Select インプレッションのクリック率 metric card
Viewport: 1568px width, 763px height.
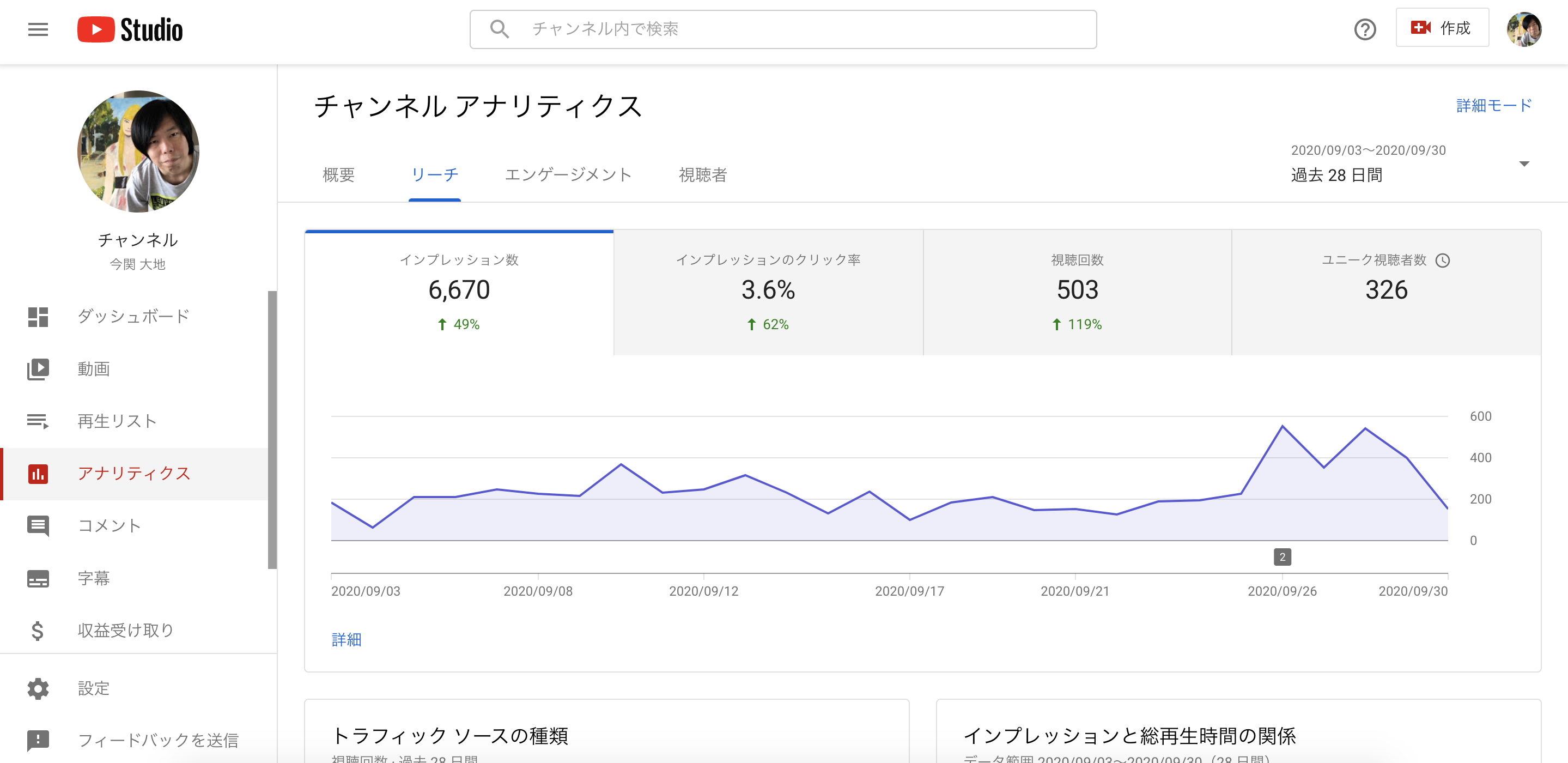(x=768, y=292)
